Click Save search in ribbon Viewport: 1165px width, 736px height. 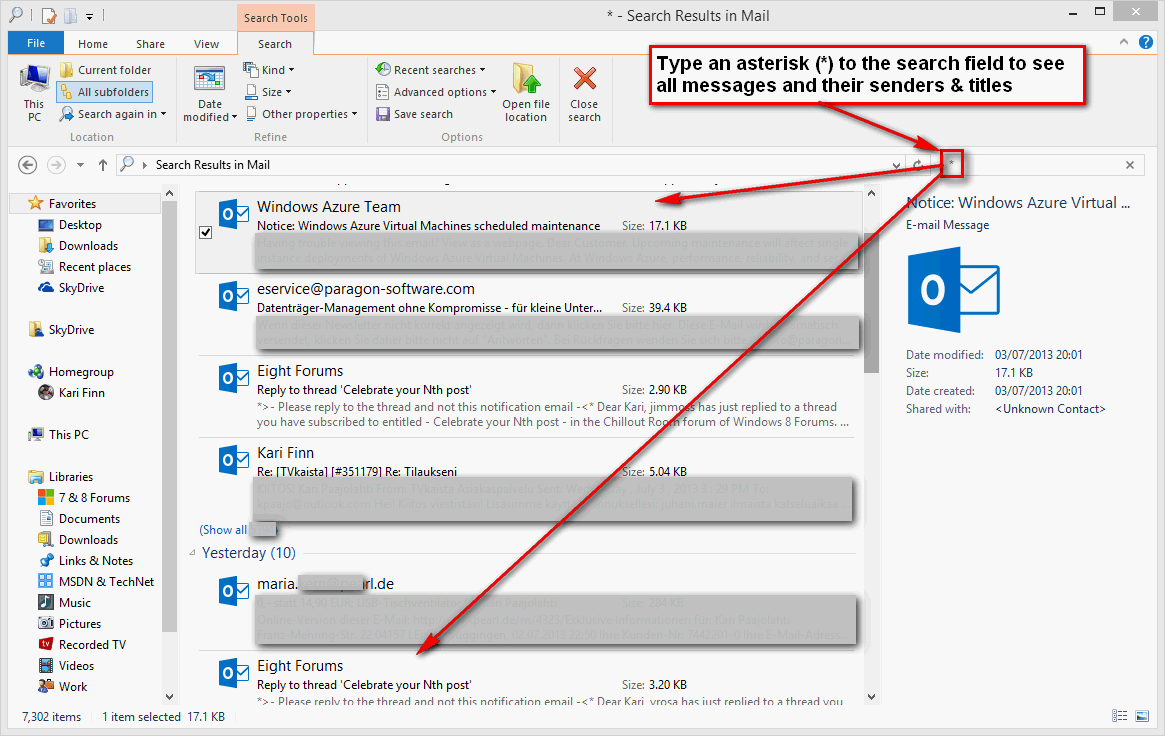tap(415, 114)
